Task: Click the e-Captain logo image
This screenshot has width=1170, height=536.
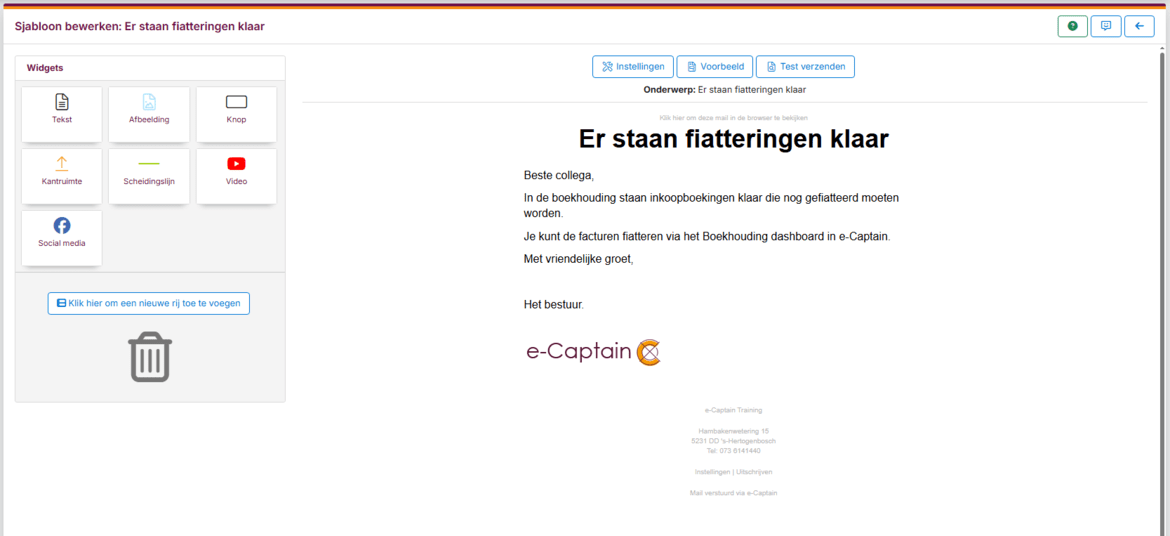Action: (x=593, y=352)
